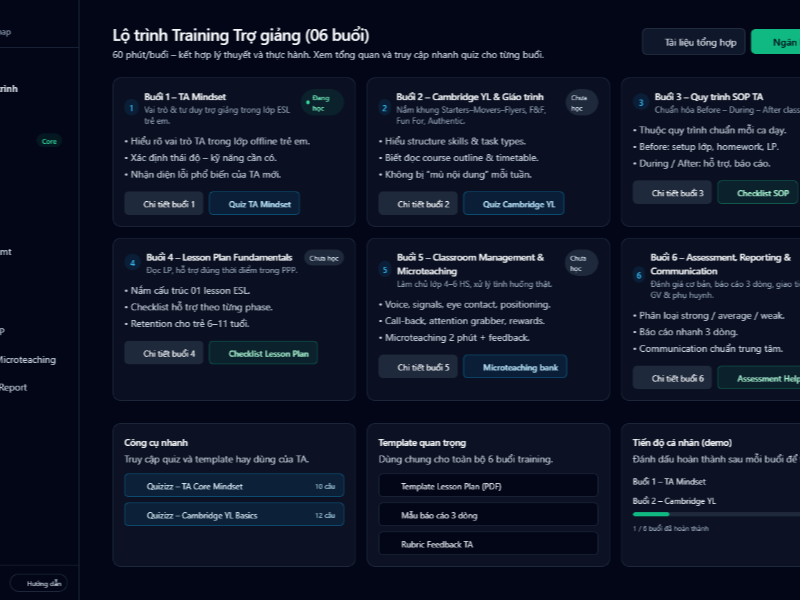Click the green Core badge in sidebar

click(x=48, y=141)
